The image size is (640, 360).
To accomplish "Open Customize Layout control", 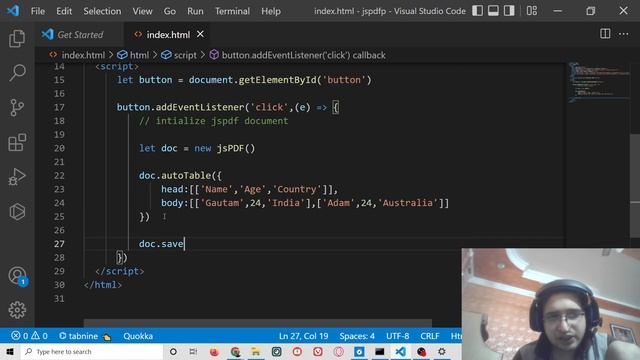I will click(531, 11).
